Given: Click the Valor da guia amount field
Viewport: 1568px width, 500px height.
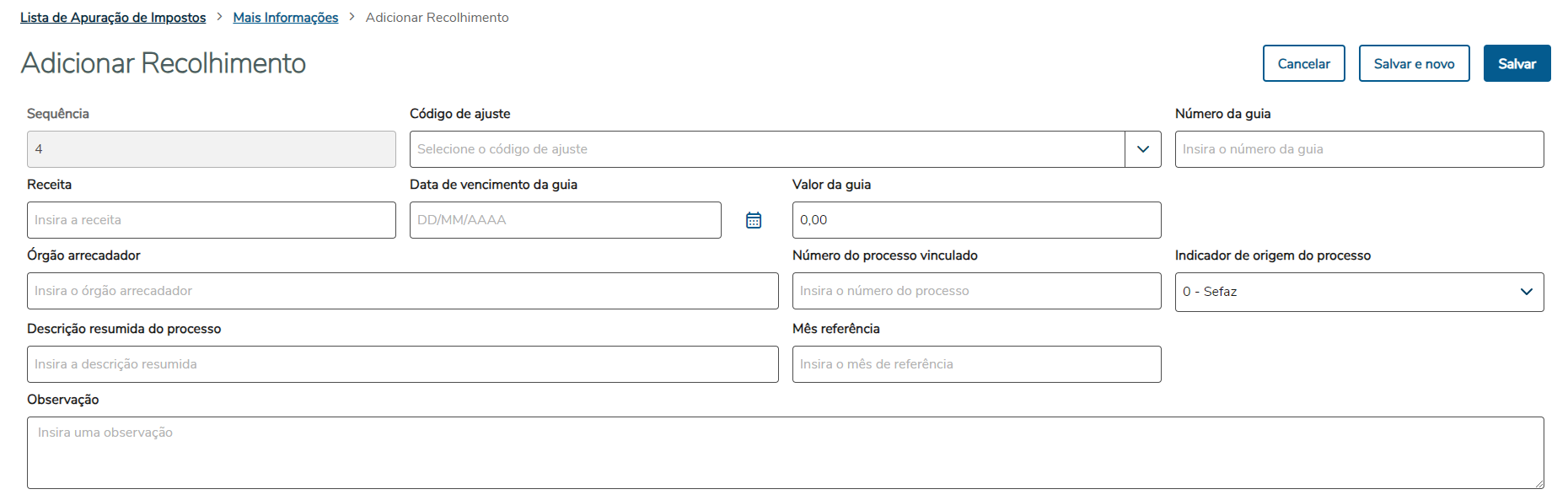Looking at the screenshot, I should coord(976,220).
